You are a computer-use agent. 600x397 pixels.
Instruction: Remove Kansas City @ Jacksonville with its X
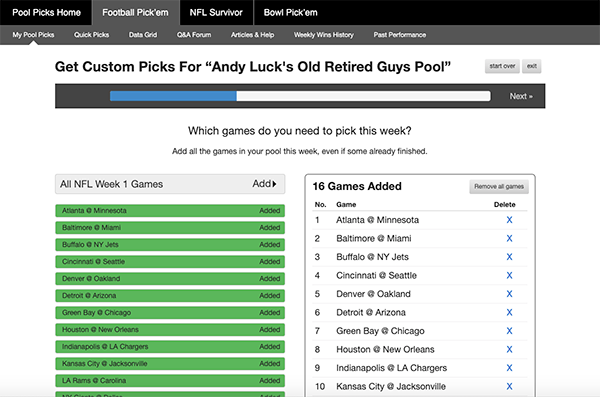click(x=509, y=386)
